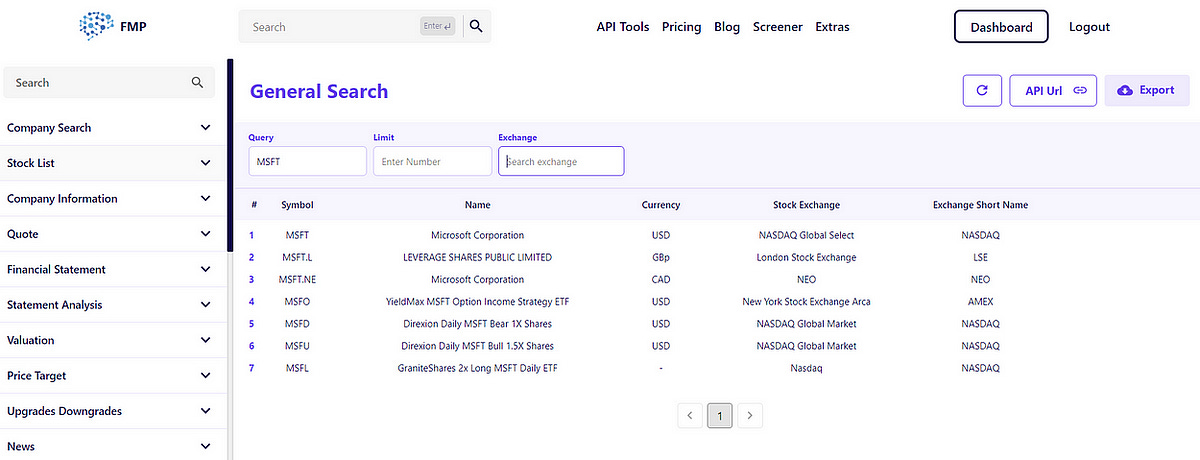Click the API Url button label

pos(1044,90)
